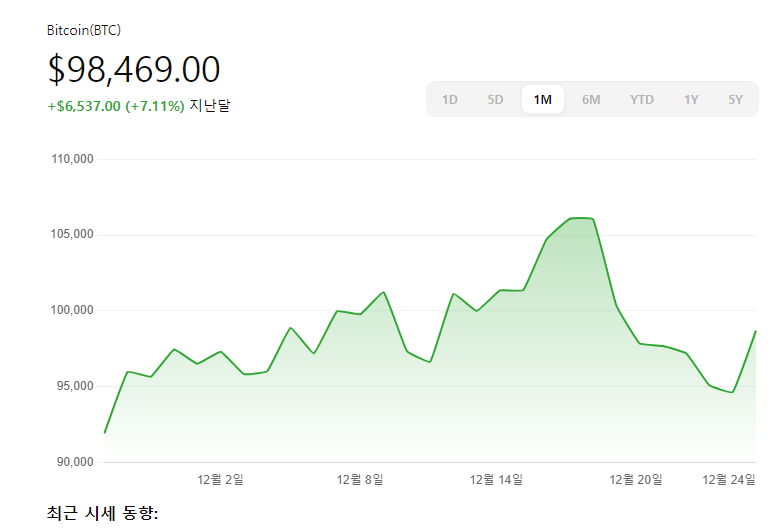
Task: Choose the YTD range tab
Action: pos(641,99)
